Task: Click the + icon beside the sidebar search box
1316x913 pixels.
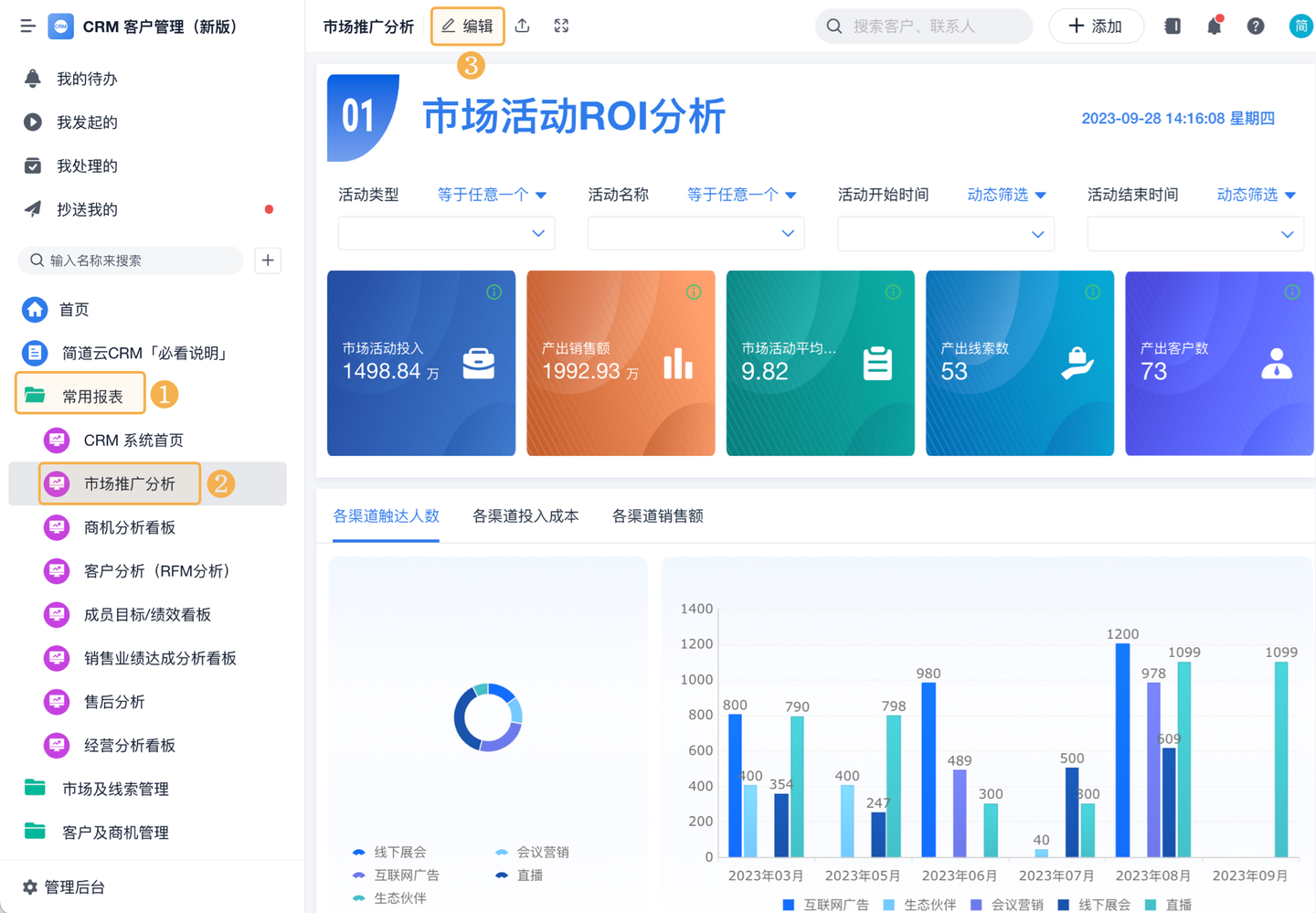Action: pos(267,260)
